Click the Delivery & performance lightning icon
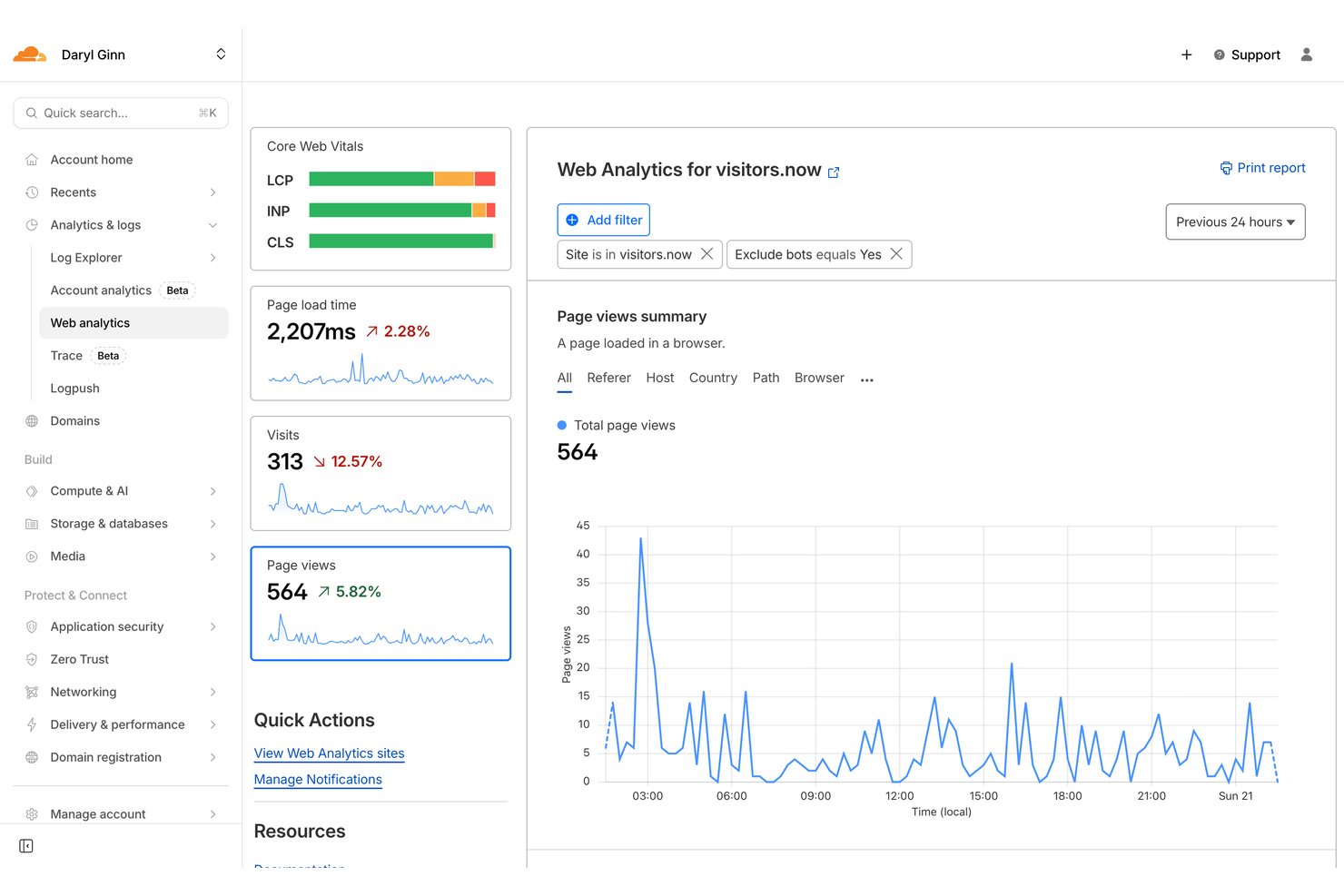The image size is (1344, 896). click(32, 724)
